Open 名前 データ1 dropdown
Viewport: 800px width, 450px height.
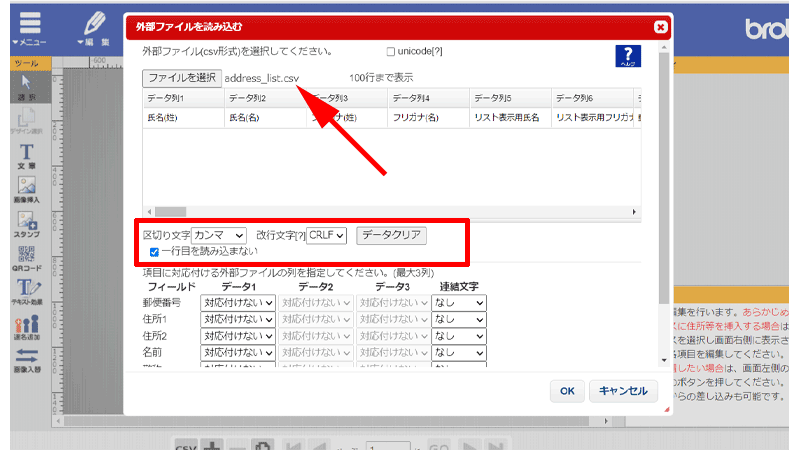pos(238,353)
